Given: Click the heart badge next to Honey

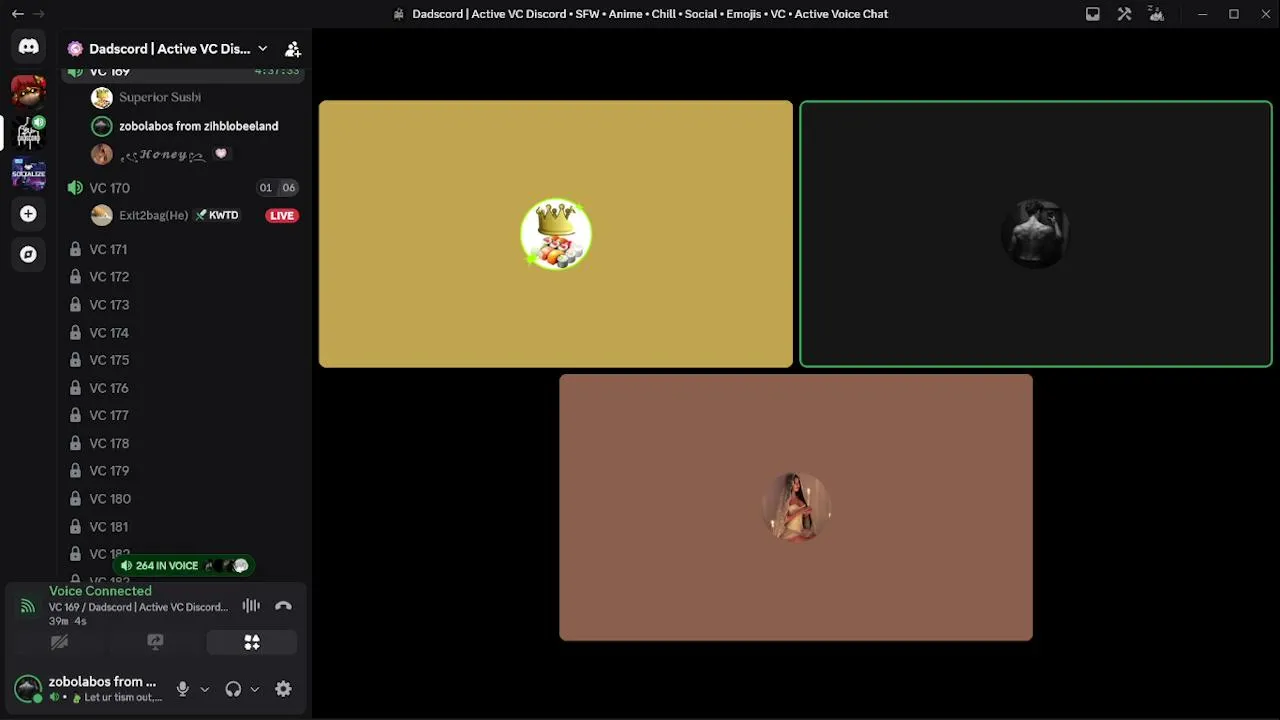Looking at the screenshot, I should click(221, 154).
